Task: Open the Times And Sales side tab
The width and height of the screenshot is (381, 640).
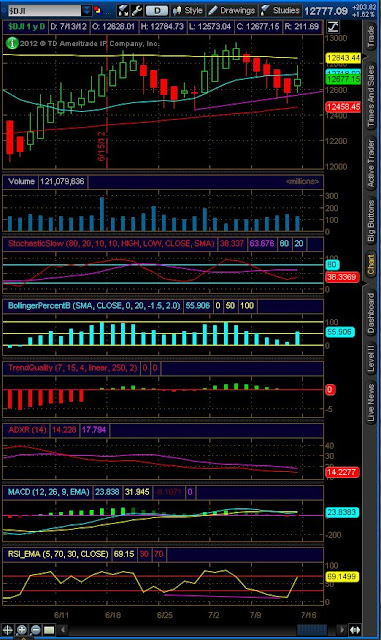Action: (x=371, y=96)
